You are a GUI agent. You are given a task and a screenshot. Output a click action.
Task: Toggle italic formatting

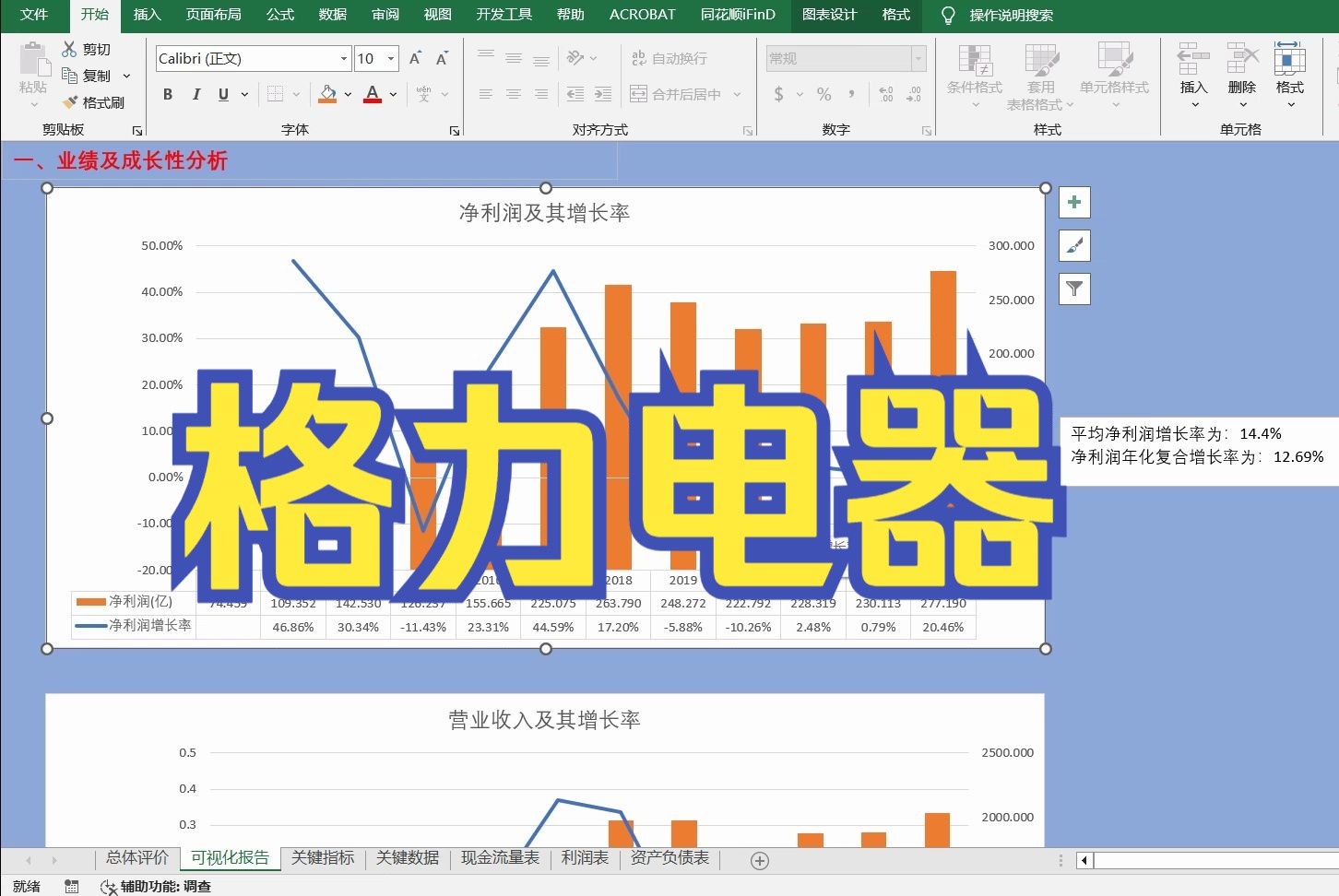coord(196,94)
